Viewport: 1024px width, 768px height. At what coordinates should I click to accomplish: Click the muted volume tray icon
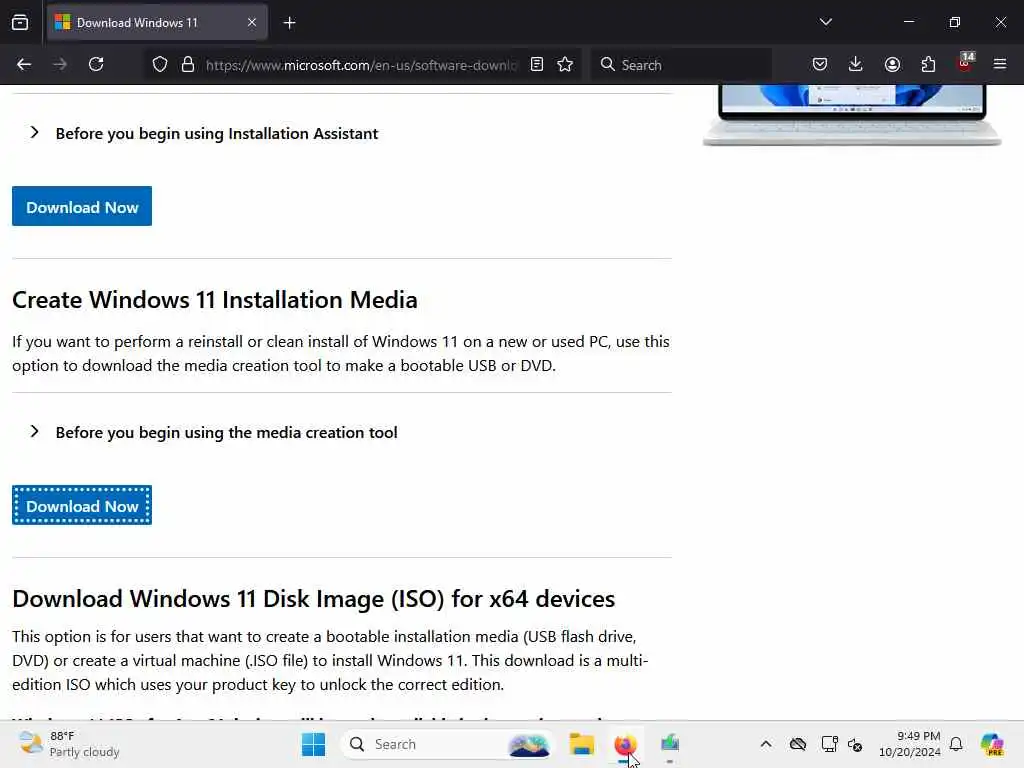[856, 744]
